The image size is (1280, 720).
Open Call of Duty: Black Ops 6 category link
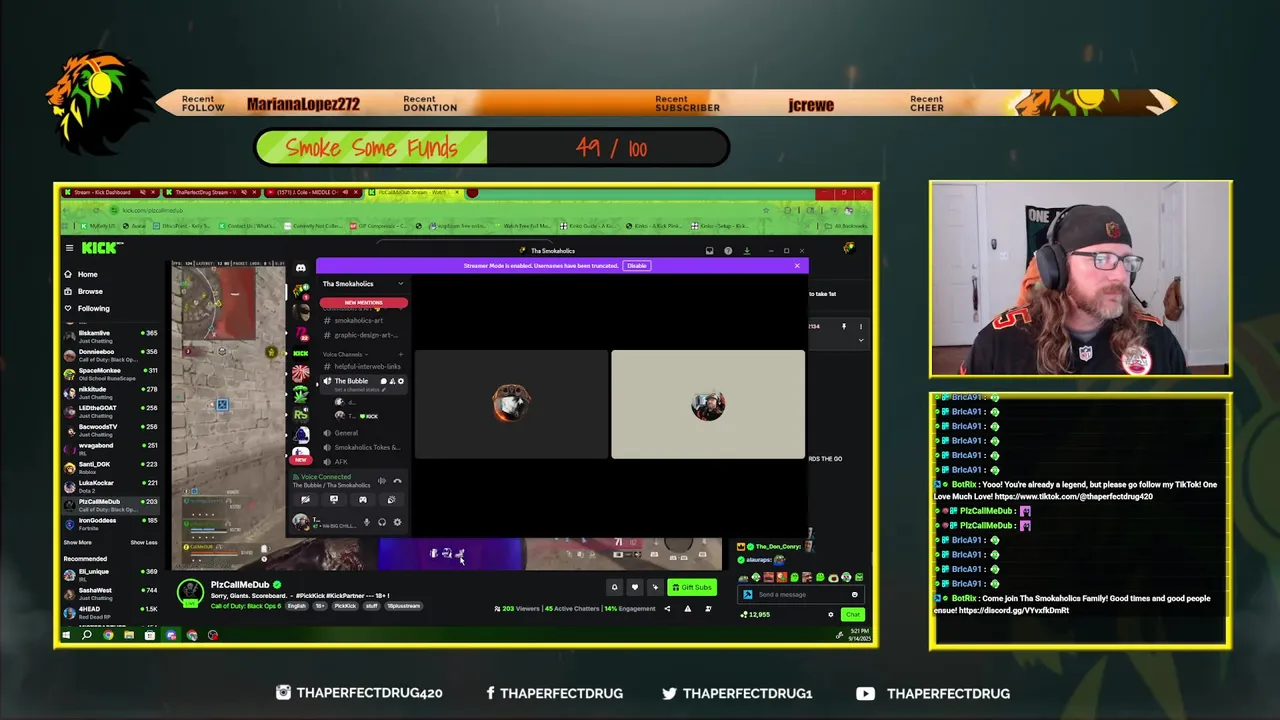(246, 606)
